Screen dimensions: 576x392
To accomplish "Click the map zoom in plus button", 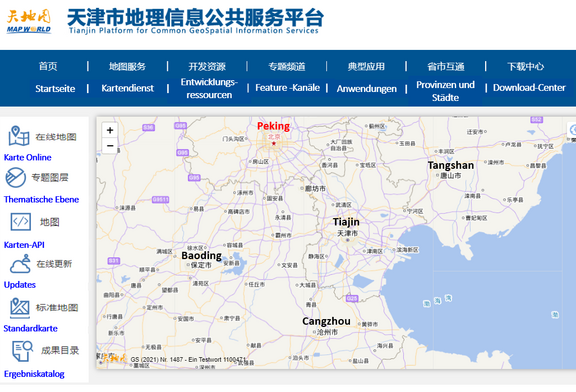I will [x=110, y=130].
